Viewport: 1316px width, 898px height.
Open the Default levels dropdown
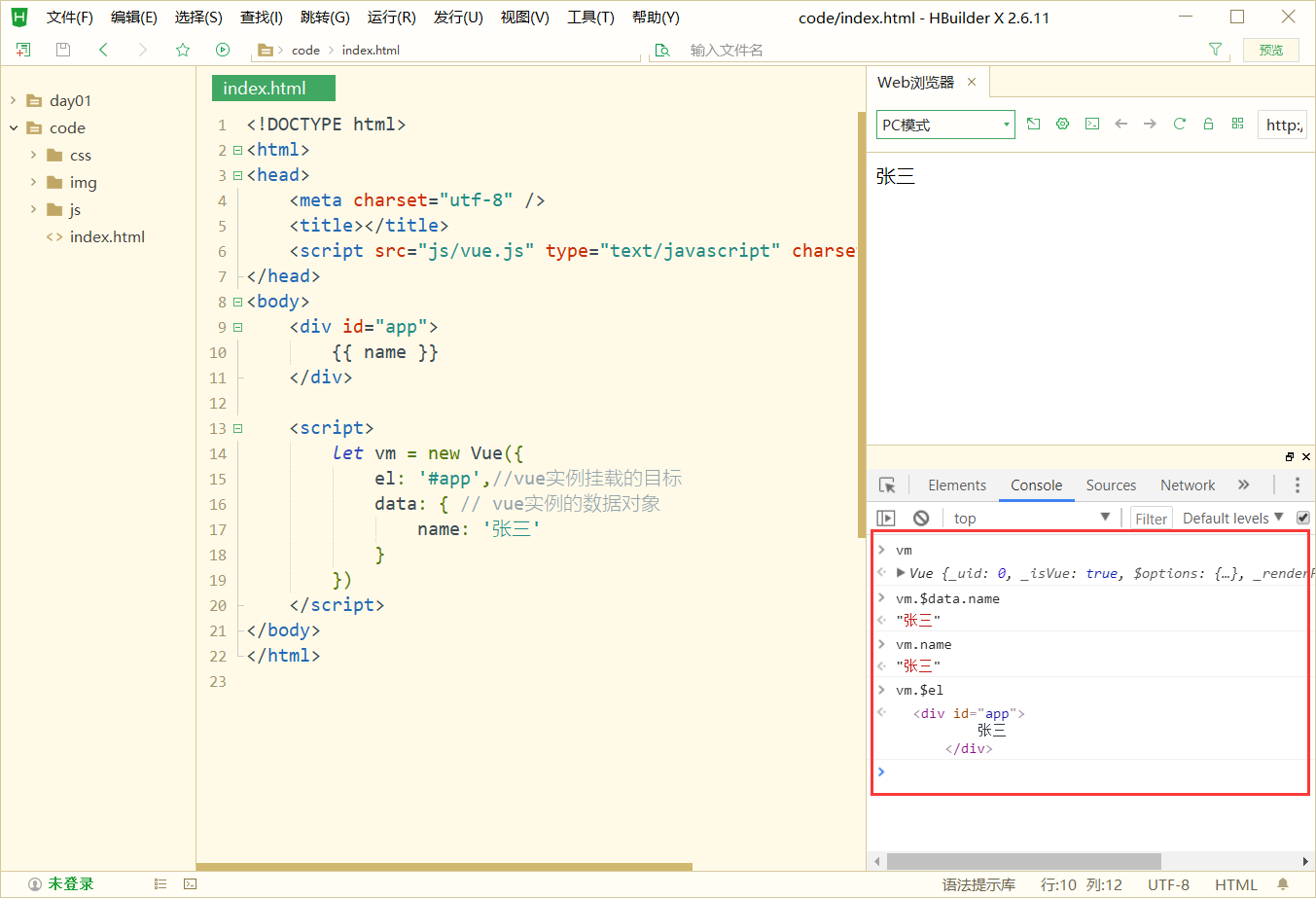point(1232,519)
